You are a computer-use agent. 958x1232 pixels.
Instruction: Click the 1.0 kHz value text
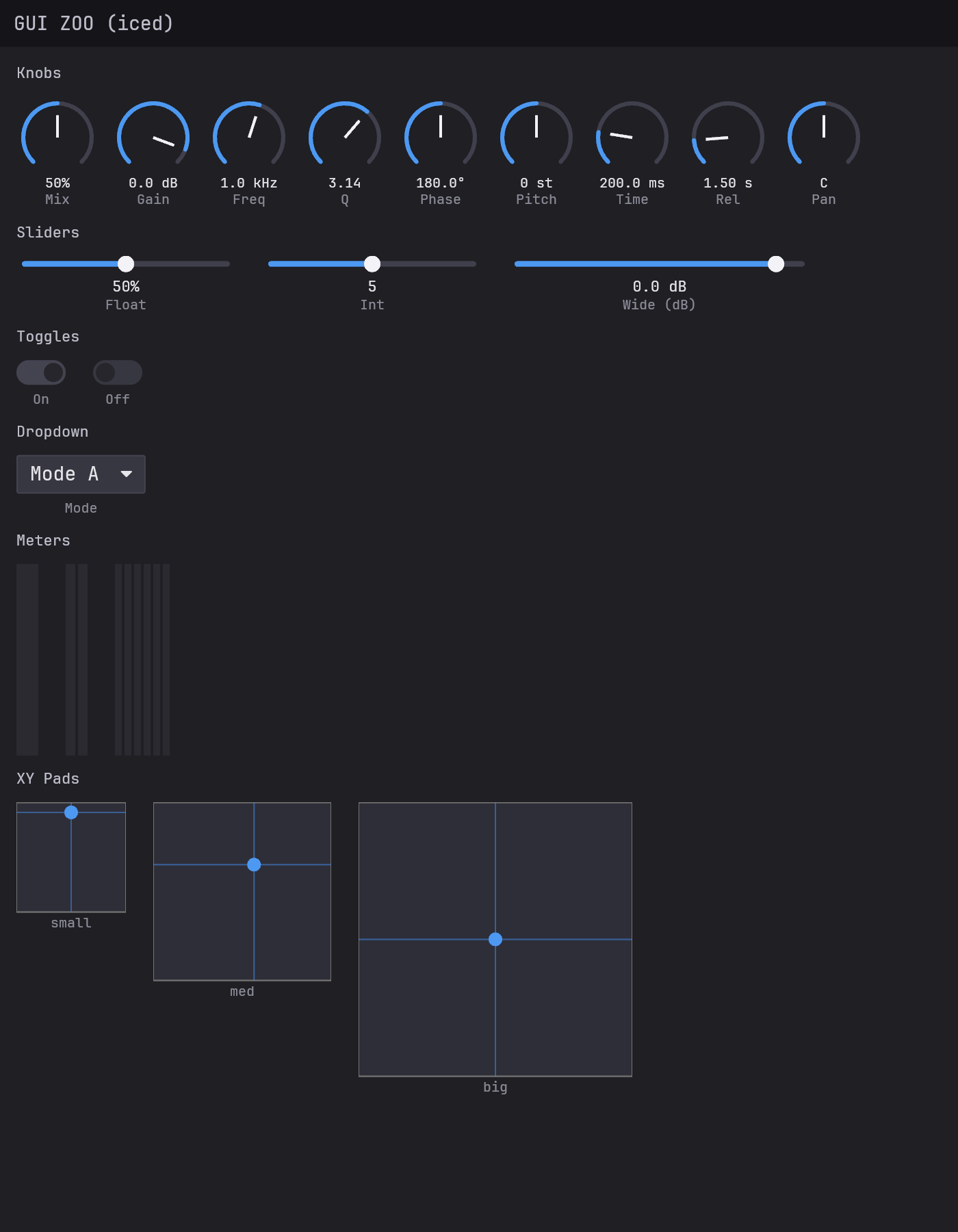pos(249,183)
